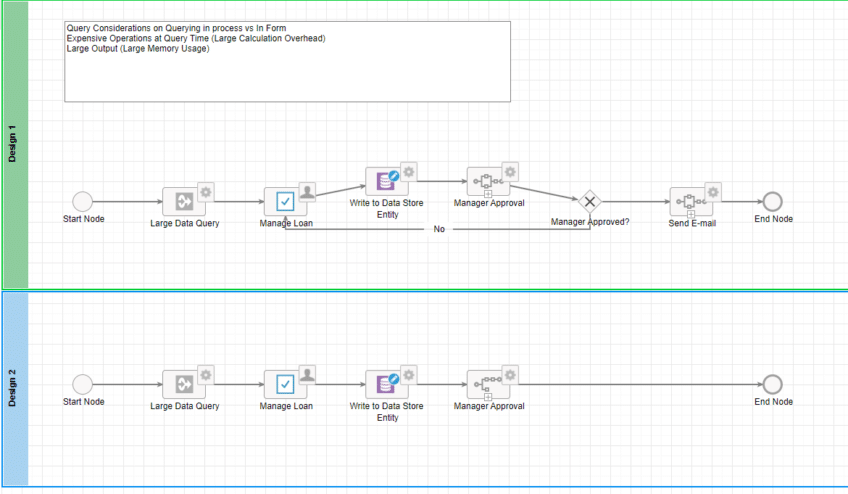
Task: Select Write to Data Store Entity in Design 1
Action: [x=386, y=181]
